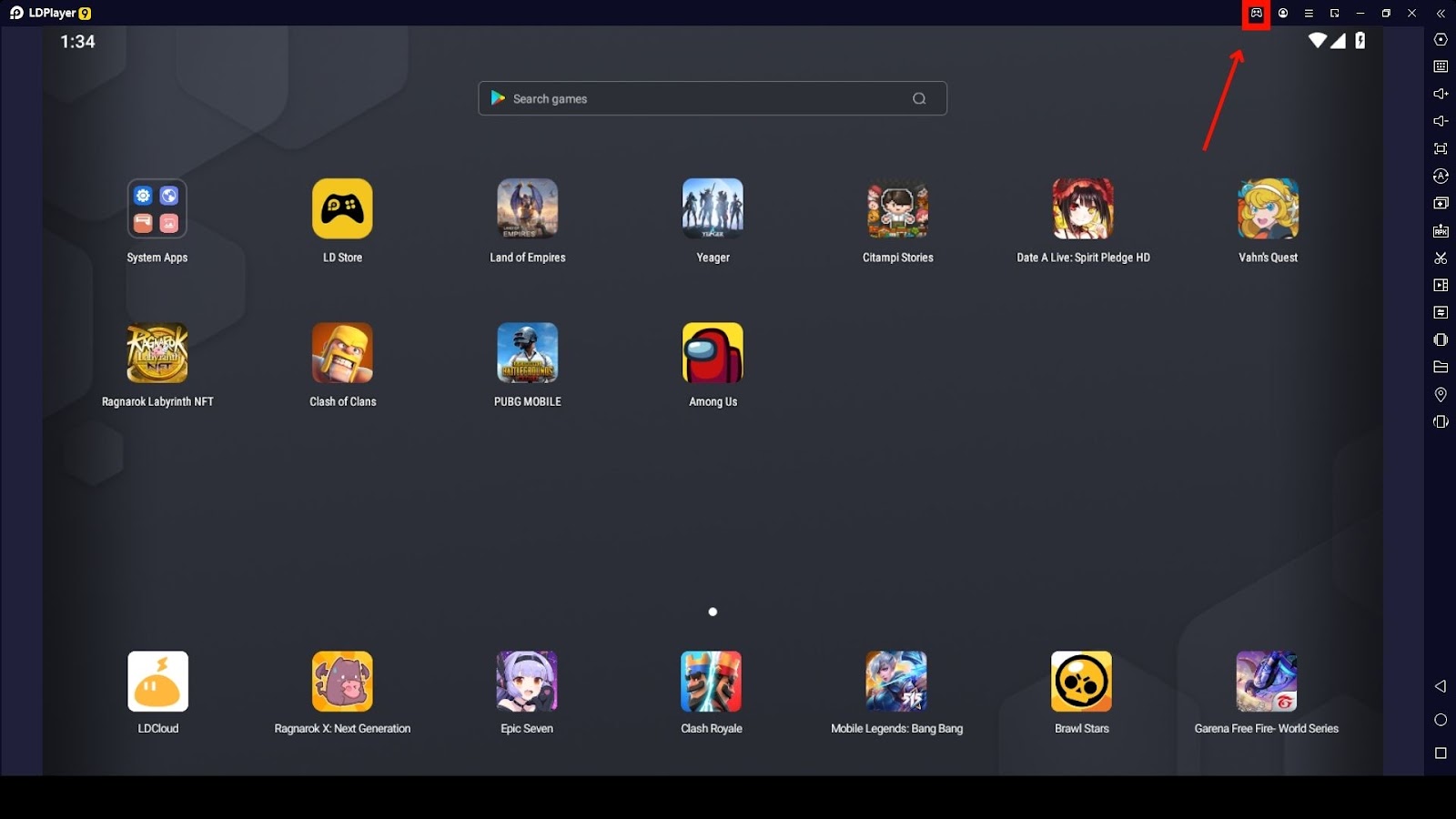Close the LDPlayer window

[x=1412, y=14]
